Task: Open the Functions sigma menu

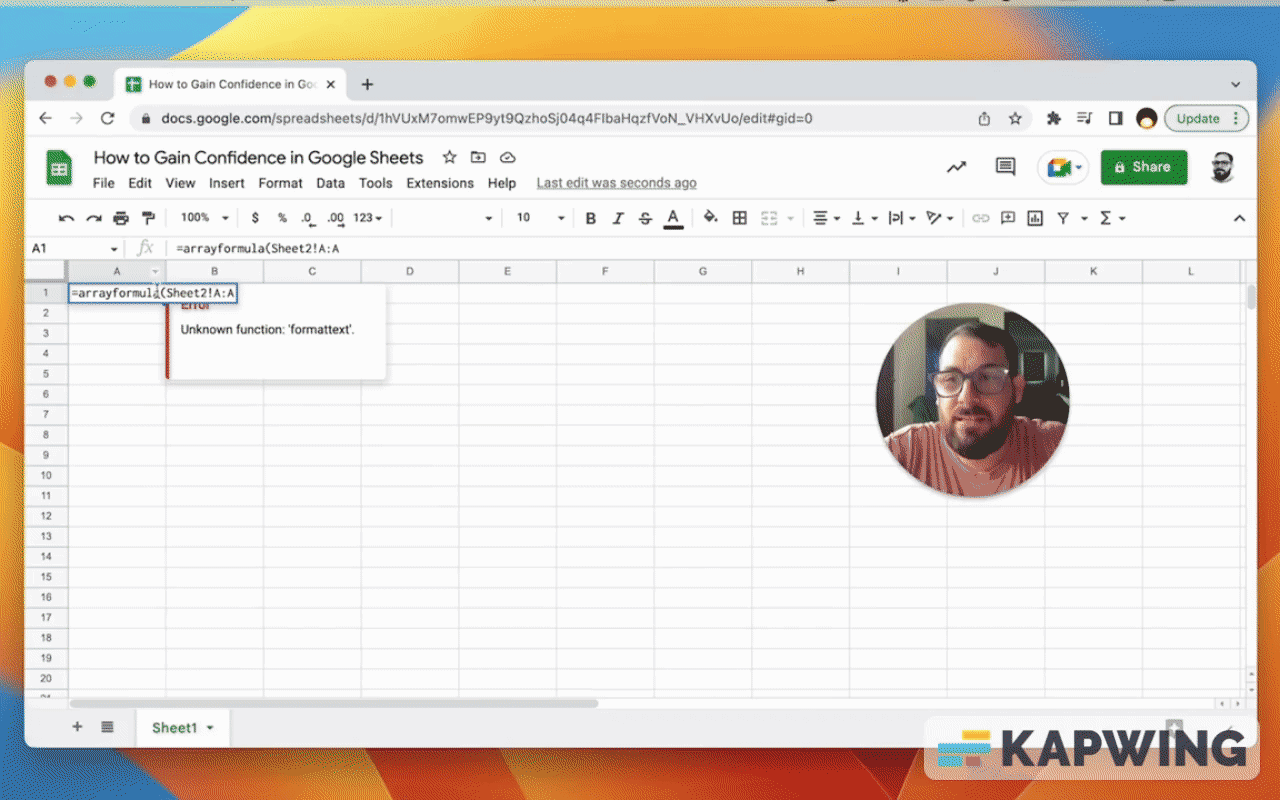Action: [1112, 218]
